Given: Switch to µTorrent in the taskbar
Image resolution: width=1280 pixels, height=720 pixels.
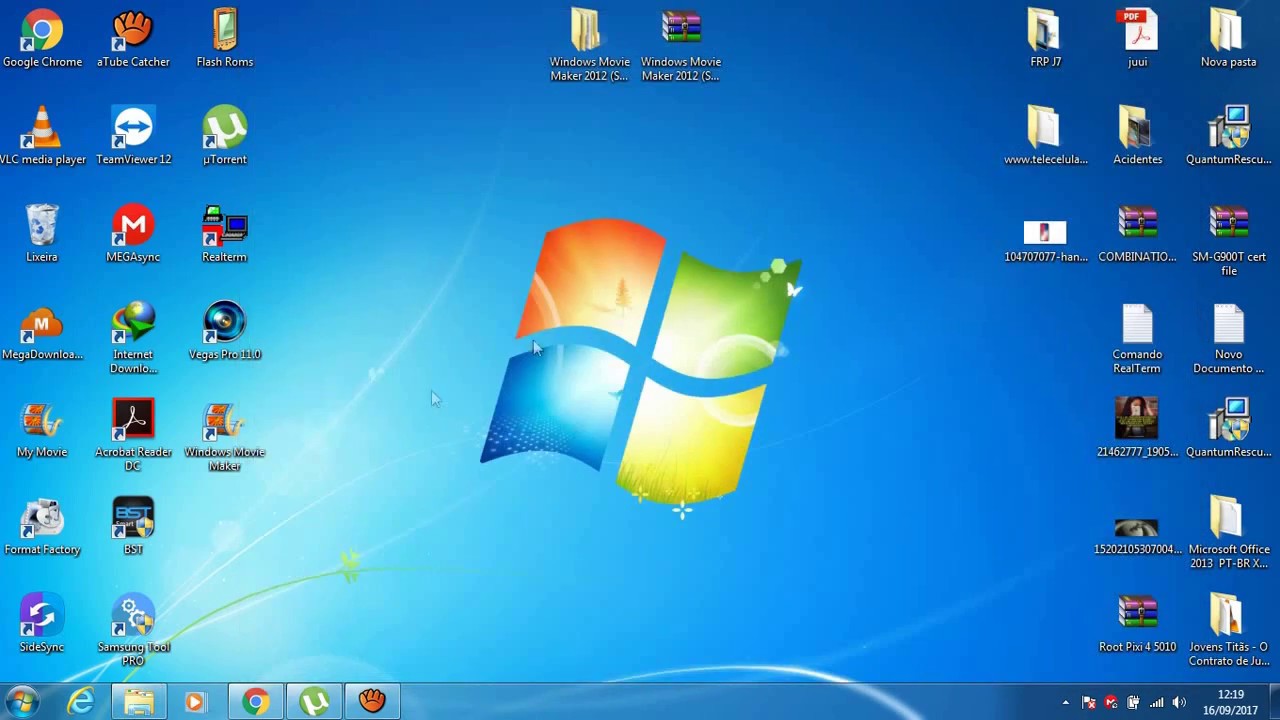Looking at the screenshot, I should click(314, 702).
